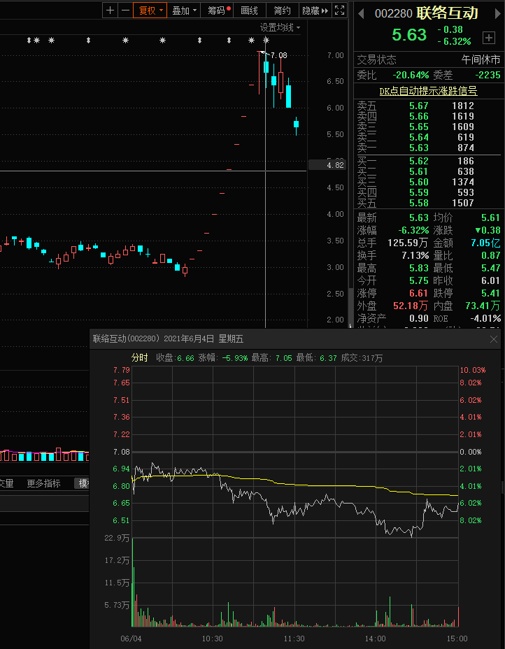Click the 10:30 time label in popup

212,639
